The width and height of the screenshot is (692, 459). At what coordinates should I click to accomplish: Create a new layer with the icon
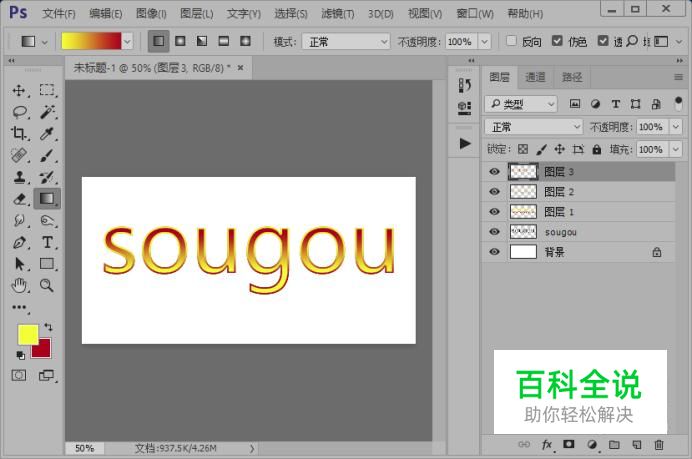(x=636, y=445)
